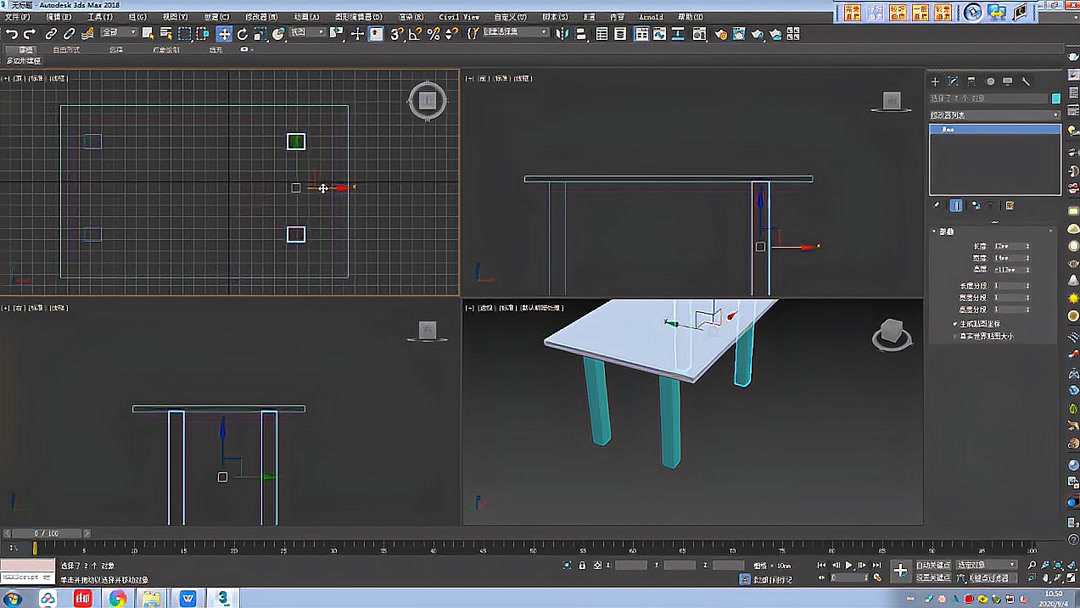Select the Select Object arrow tool
The height and width of the screenshot is (608, 1080).
(146, 33)
